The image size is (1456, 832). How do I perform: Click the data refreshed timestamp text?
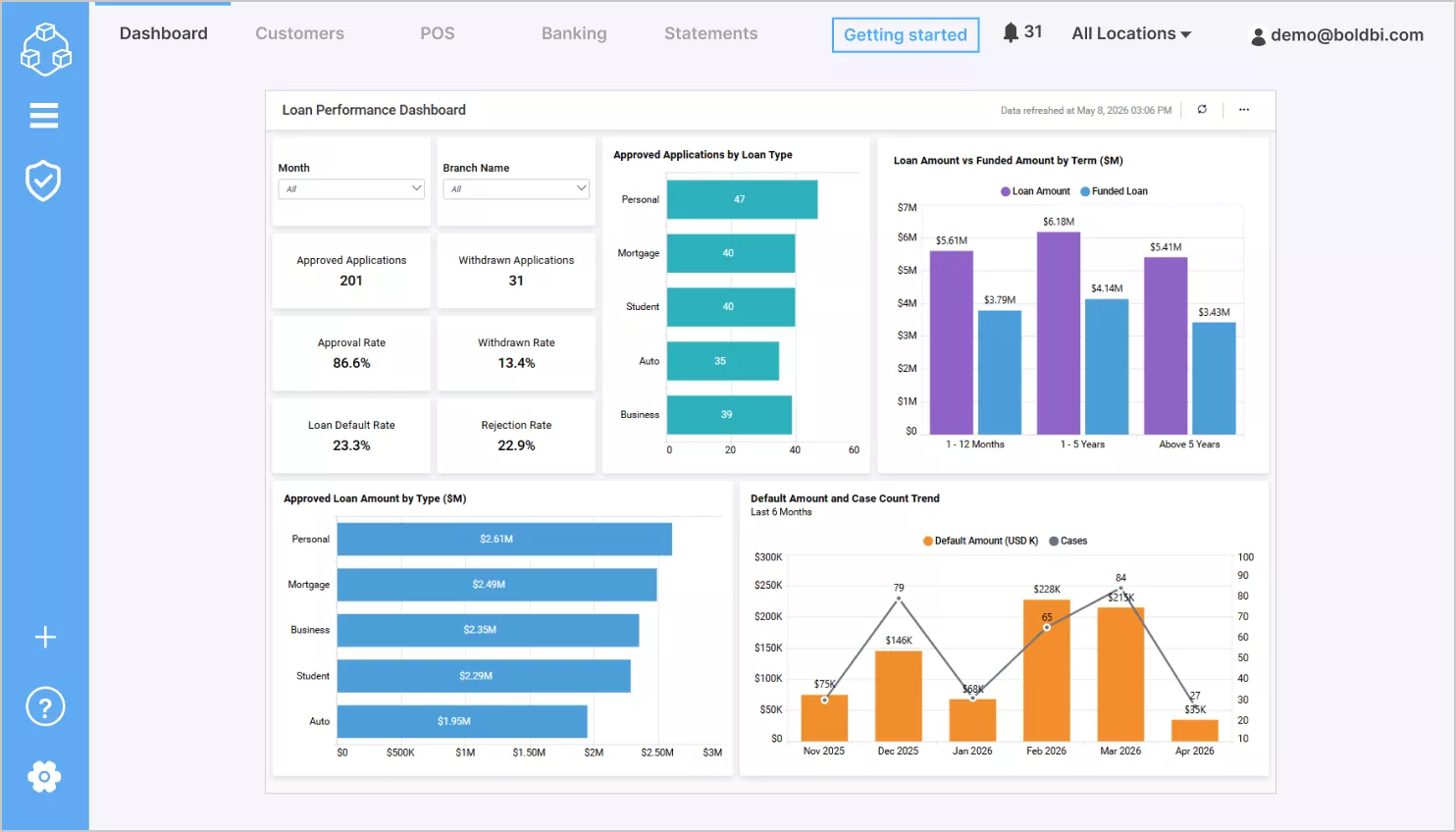(1086, 111)
